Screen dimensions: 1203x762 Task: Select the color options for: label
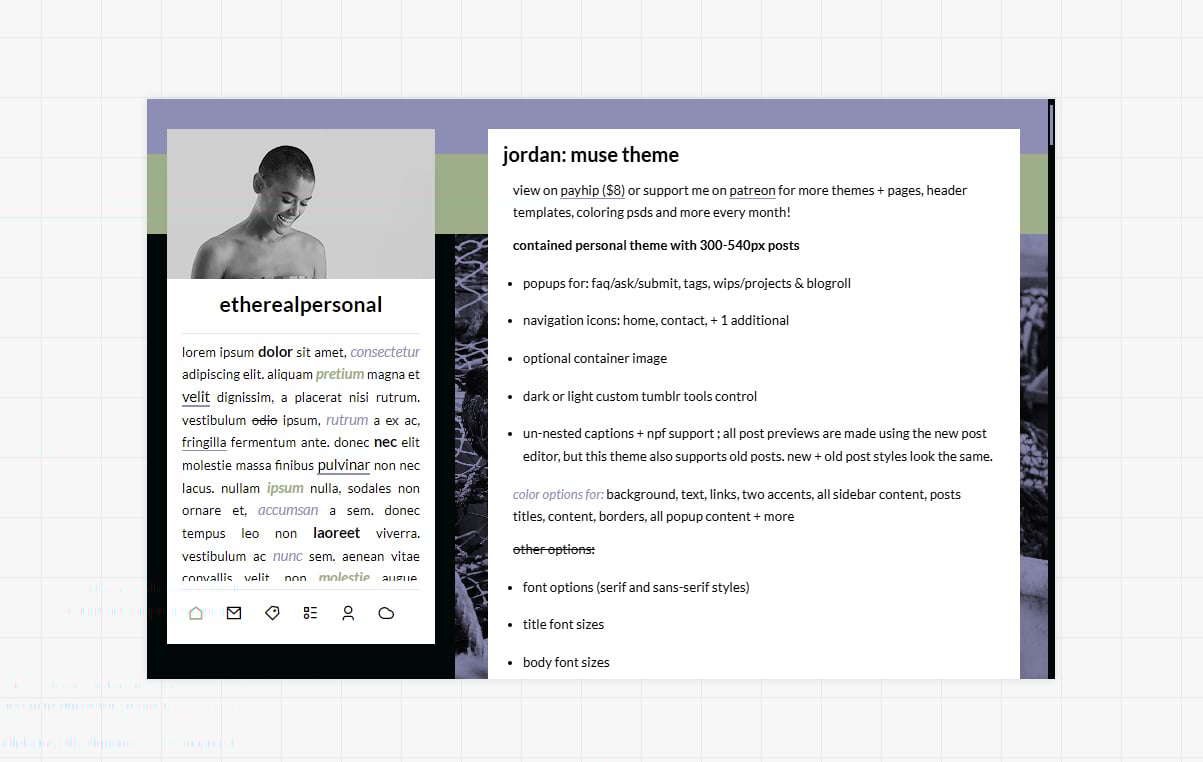[558, 494]
